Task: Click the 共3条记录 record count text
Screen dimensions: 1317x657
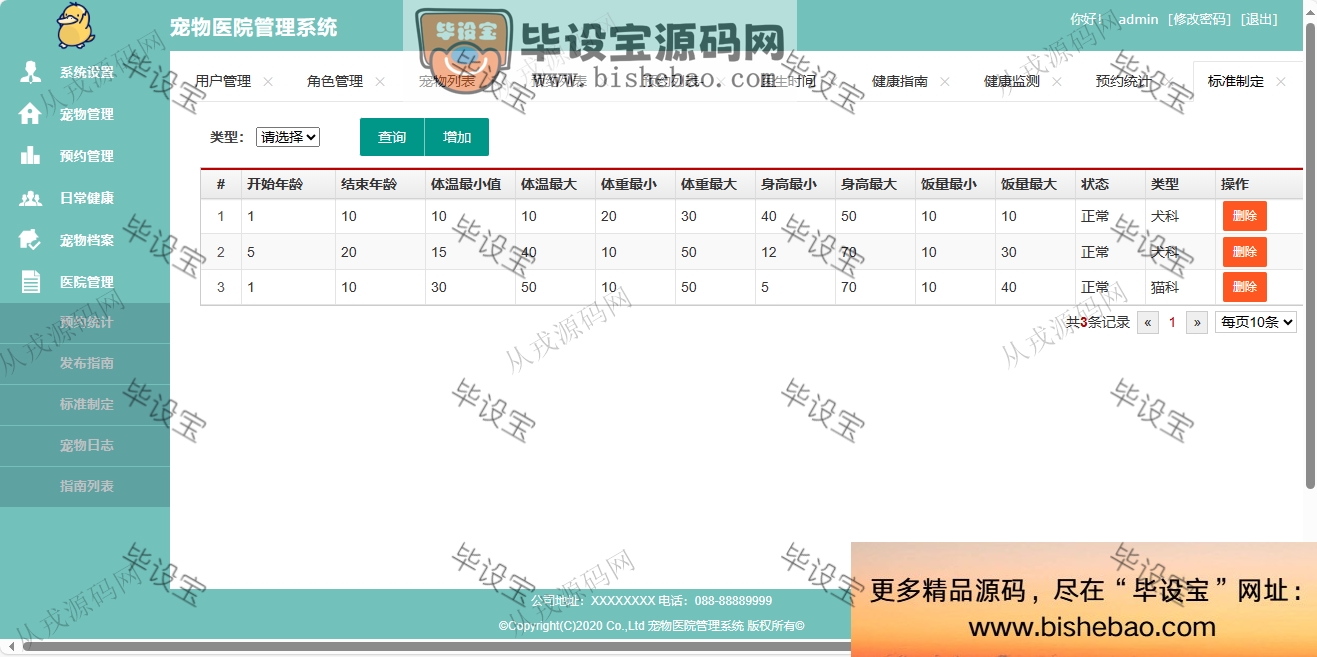Action: click(x=1098, y=322)
